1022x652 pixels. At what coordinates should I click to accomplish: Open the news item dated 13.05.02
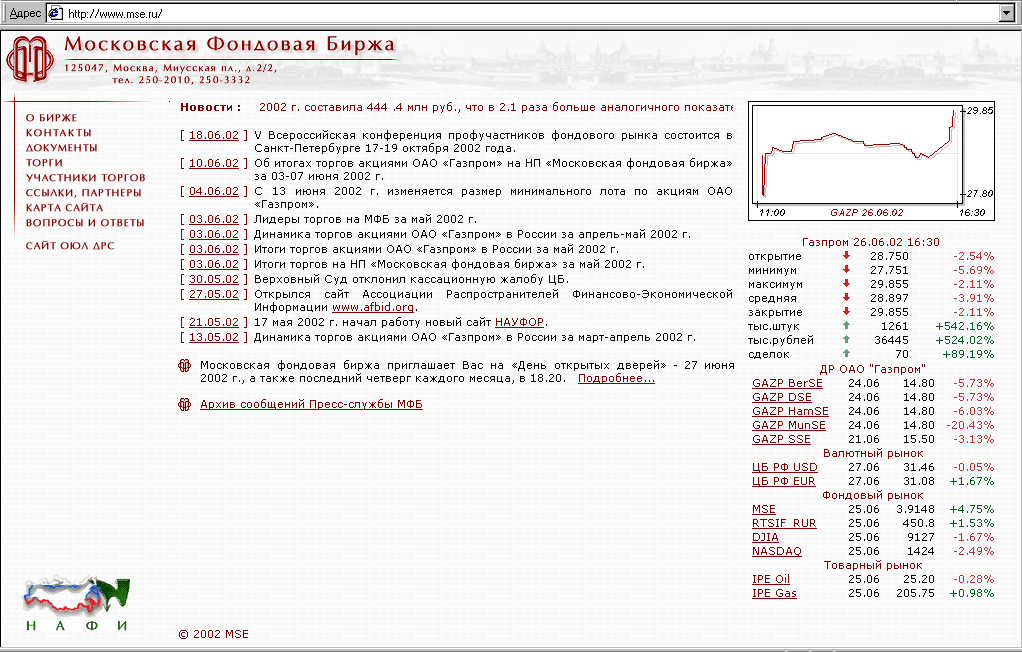click(x=214, y=338)
